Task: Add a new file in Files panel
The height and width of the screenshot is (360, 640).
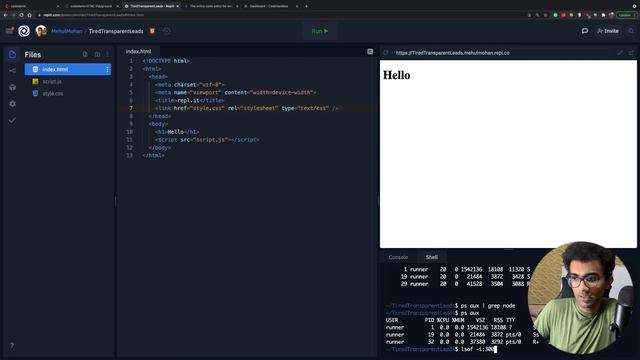Action: click(x=85, y=54)
